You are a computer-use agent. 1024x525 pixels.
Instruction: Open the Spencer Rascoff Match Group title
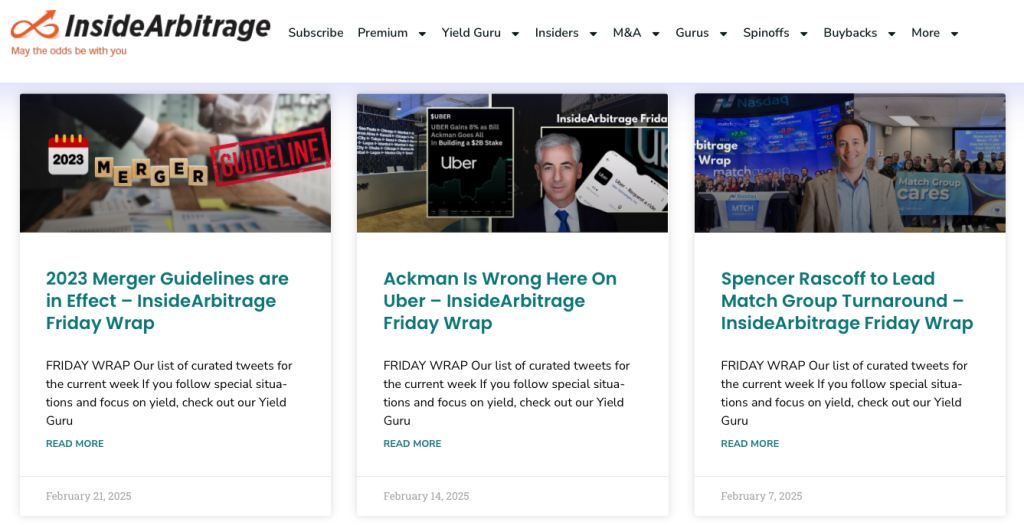pos(846,300)
